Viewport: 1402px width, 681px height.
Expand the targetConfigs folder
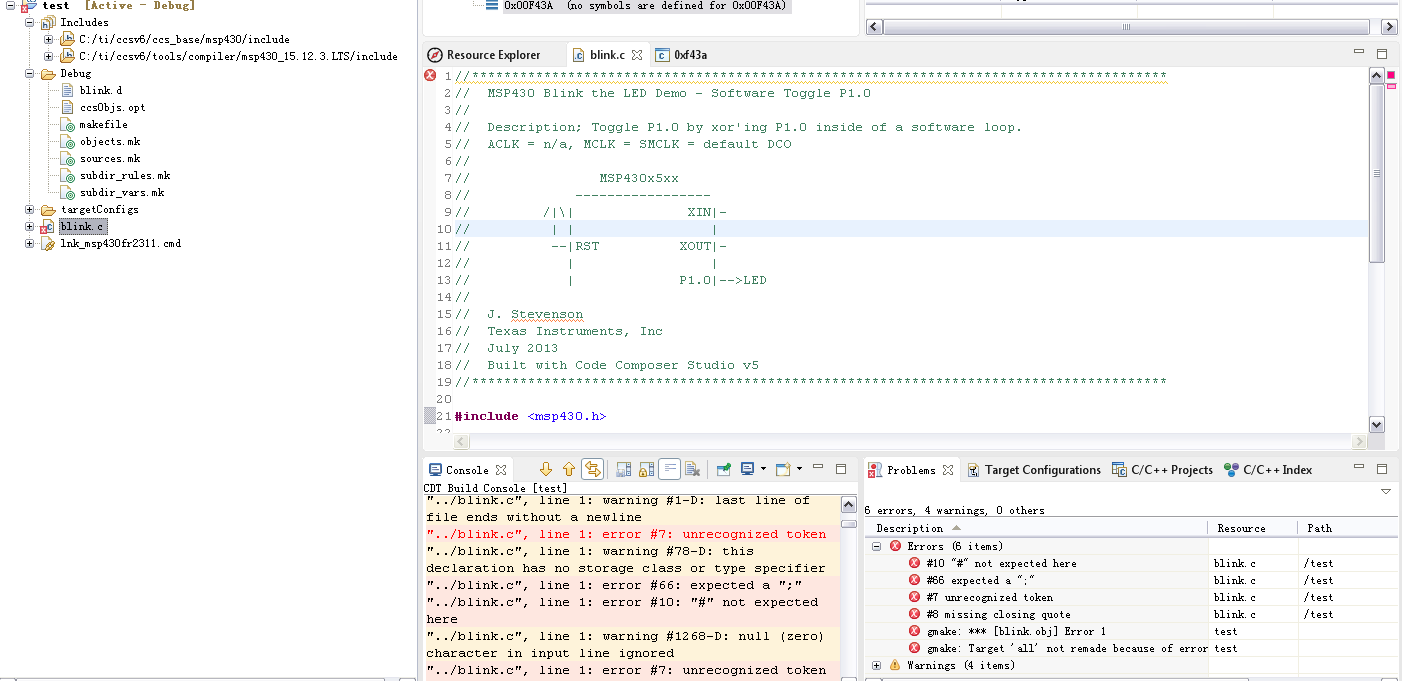coord(30,210)
